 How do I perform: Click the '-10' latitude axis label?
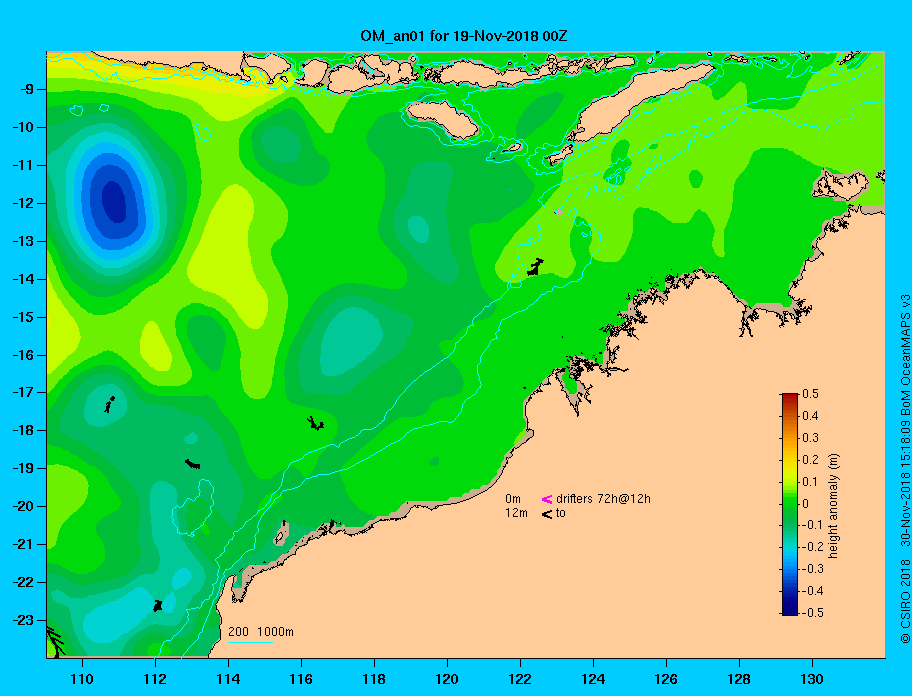pos(22,127)
